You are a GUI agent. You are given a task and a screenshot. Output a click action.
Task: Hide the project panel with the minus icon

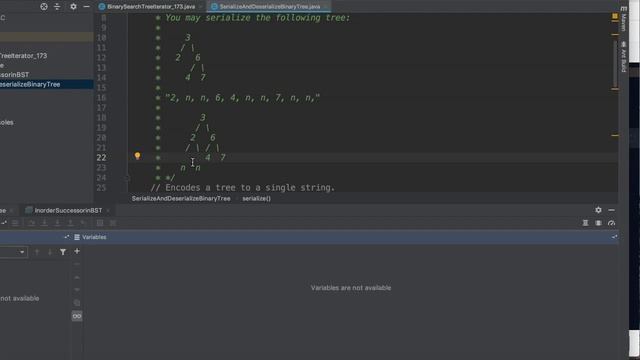[87, 7]
